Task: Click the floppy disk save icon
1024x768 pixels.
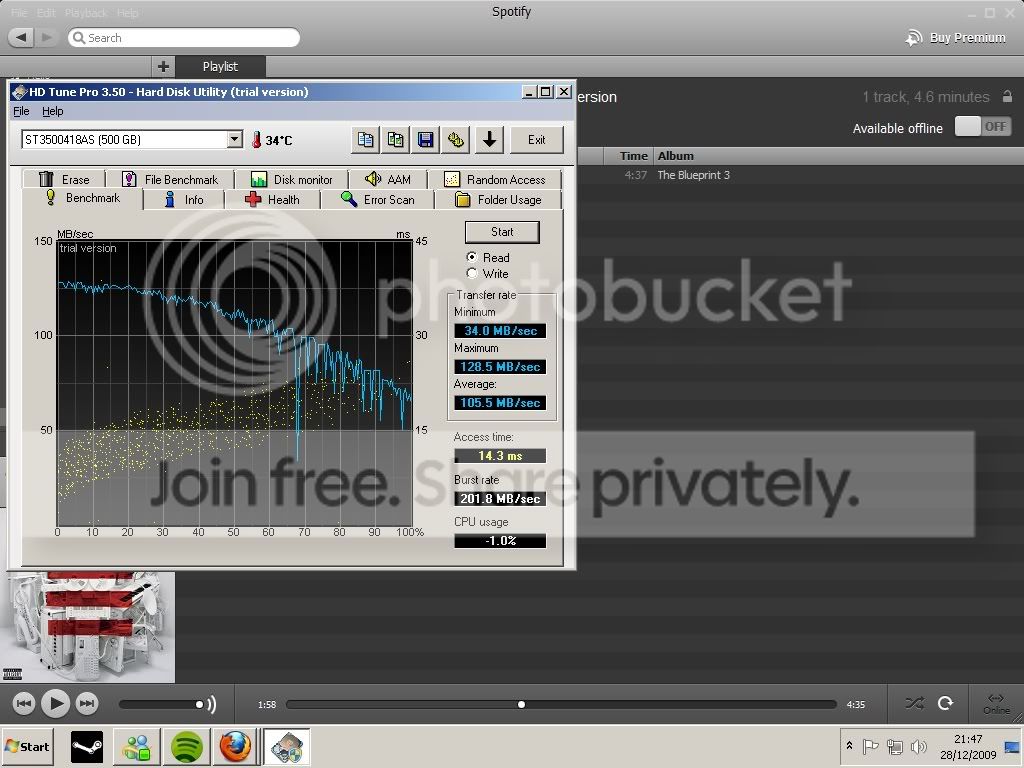Action: coord(426,140)
